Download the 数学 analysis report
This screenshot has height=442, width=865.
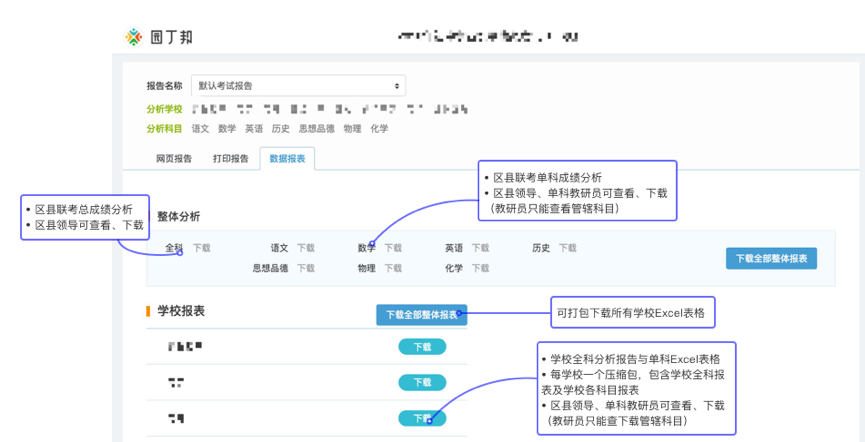pos(393,248)
